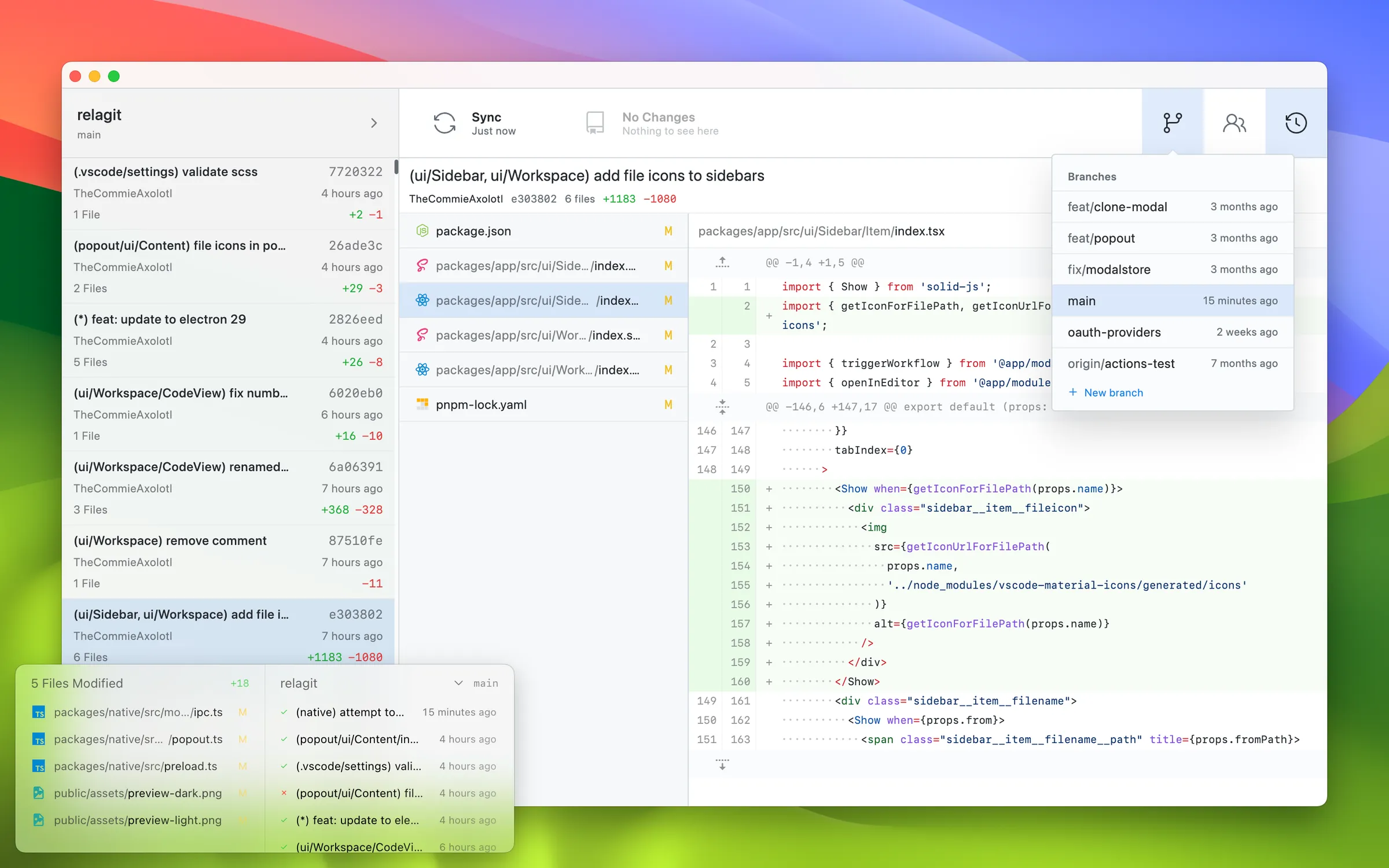
Task: Click the Sync button
Action: [475, 122]
